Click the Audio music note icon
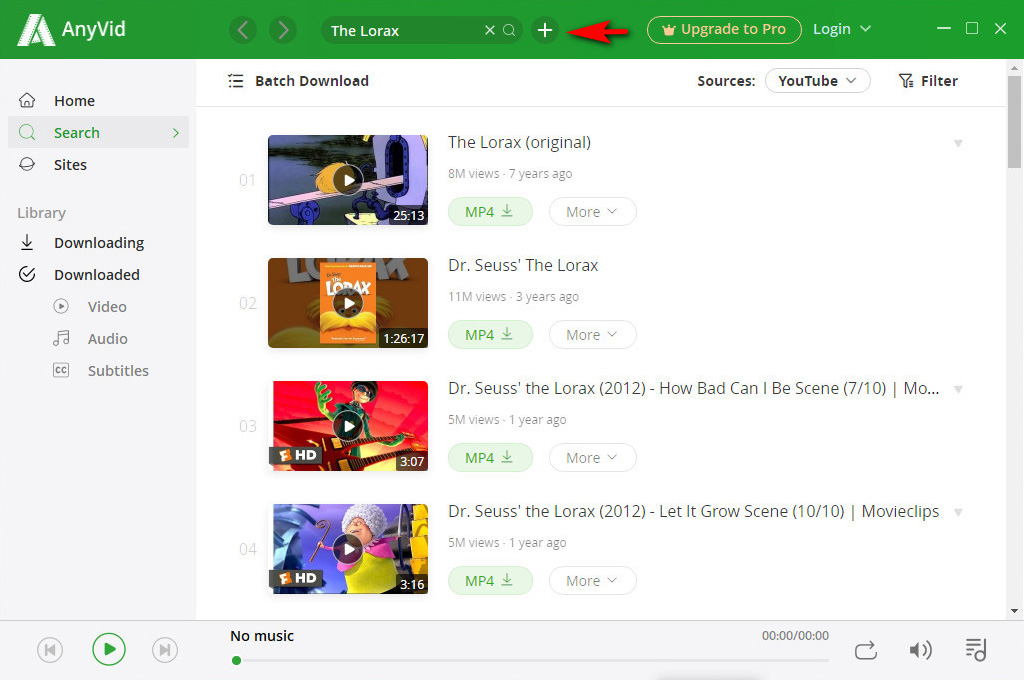The height and width of the screenshot is (680, 1024). click(x=61, y=338)
